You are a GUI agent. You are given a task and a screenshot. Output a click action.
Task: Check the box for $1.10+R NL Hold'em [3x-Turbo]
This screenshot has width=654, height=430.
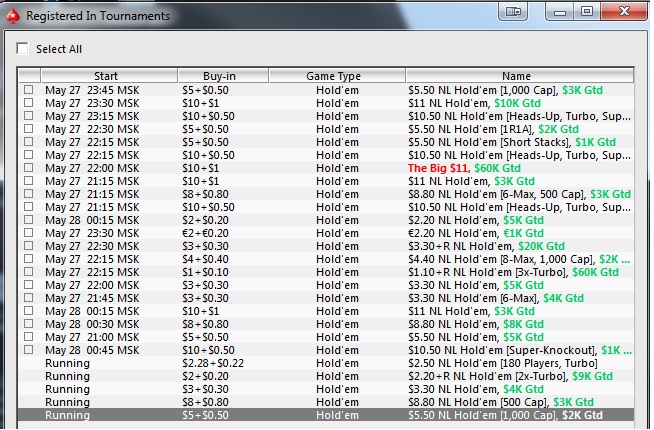(x=28, y=272)
